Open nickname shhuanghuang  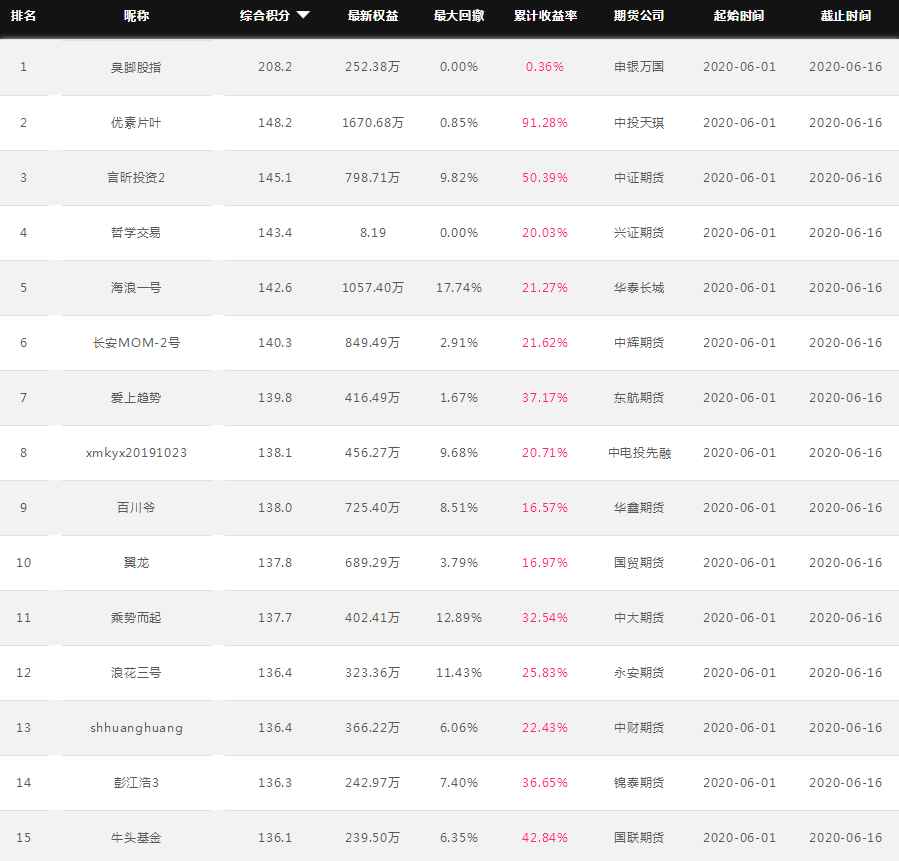[x=136, y=728]
